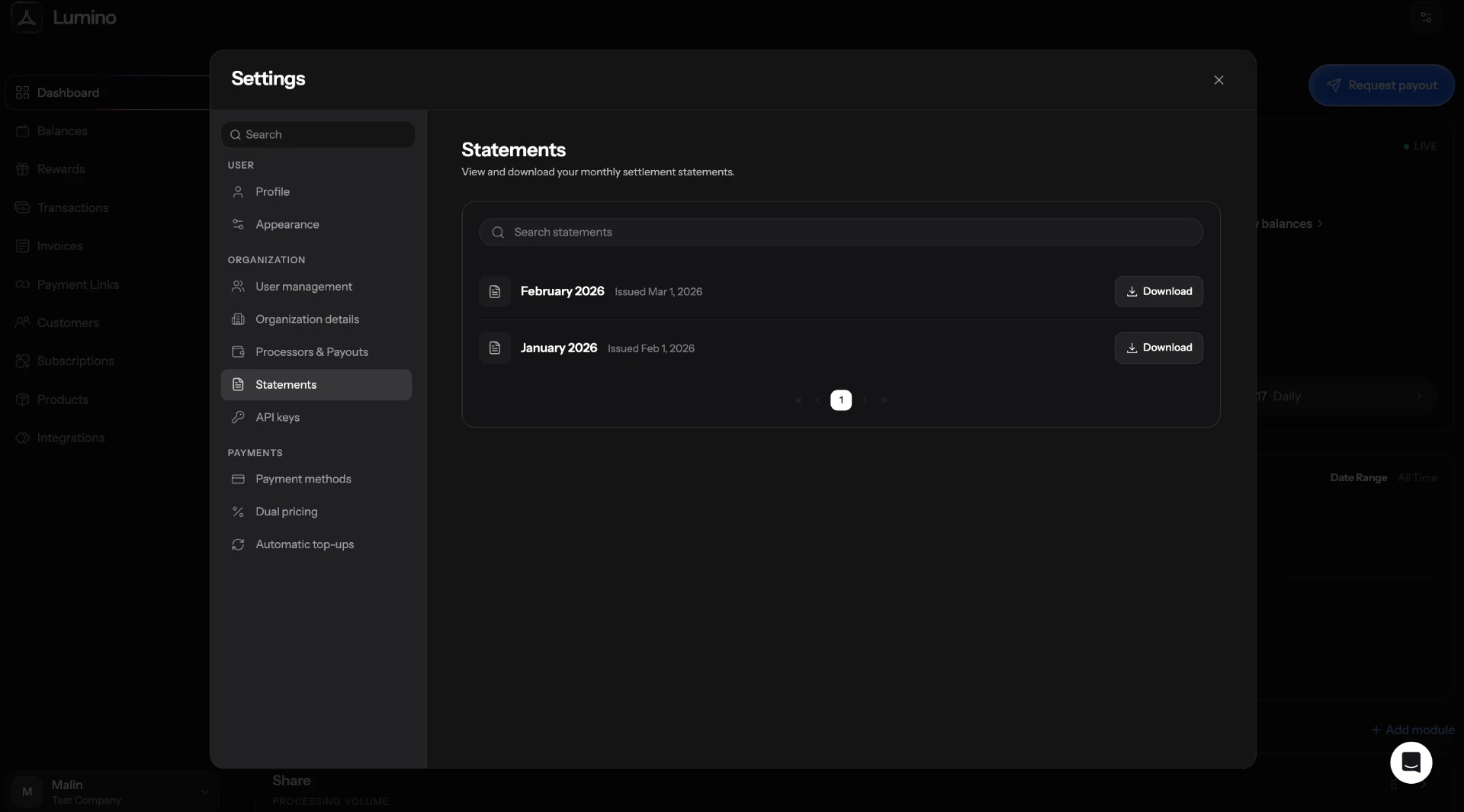Jump to the last statements page
The height and width of the screenshot is (812, 1464).
pos(884,400)
